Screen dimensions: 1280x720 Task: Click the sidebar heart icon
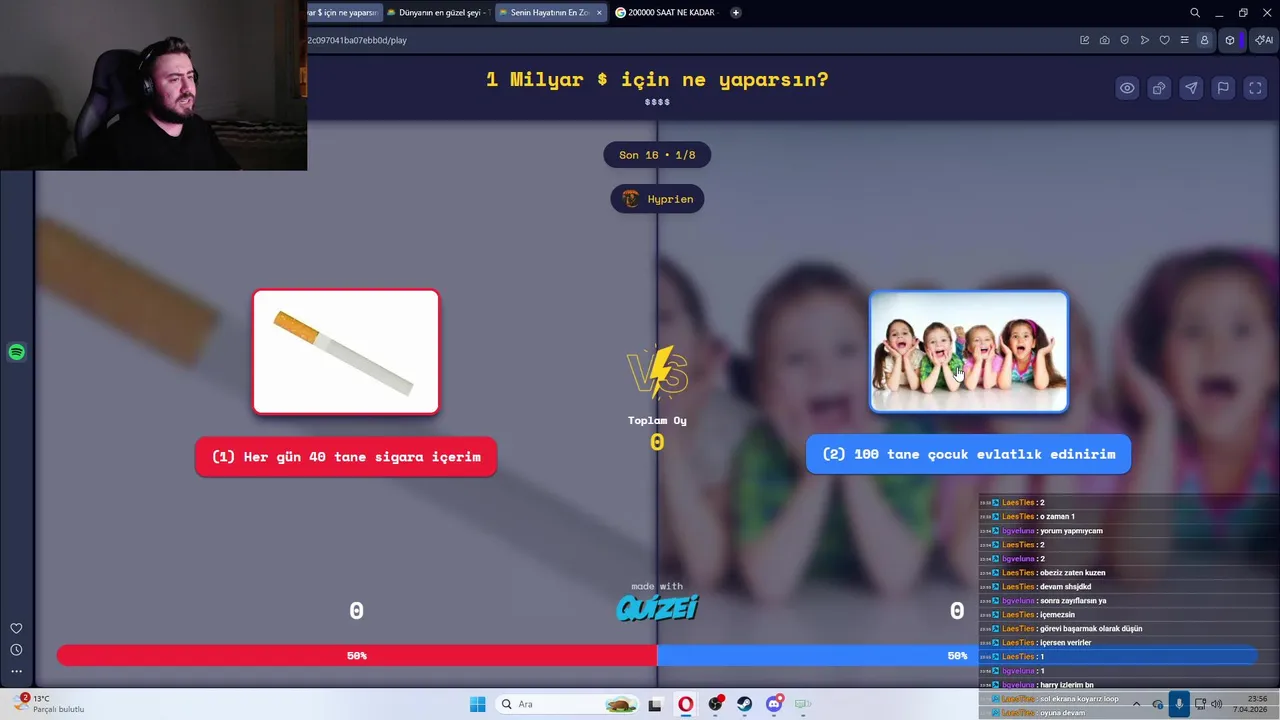[16, 628]
